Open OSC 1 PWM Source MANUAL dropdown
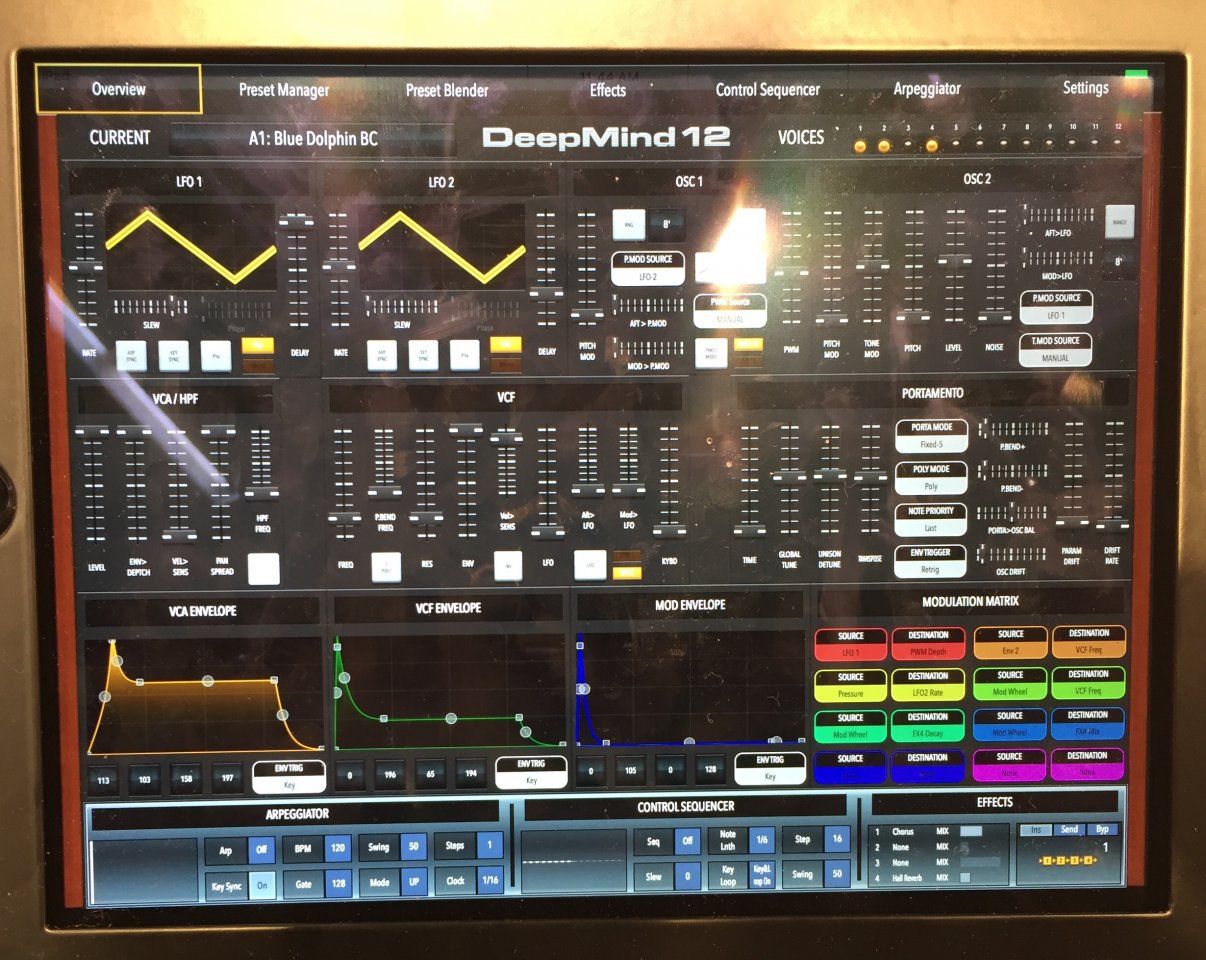 click(730, 310)
